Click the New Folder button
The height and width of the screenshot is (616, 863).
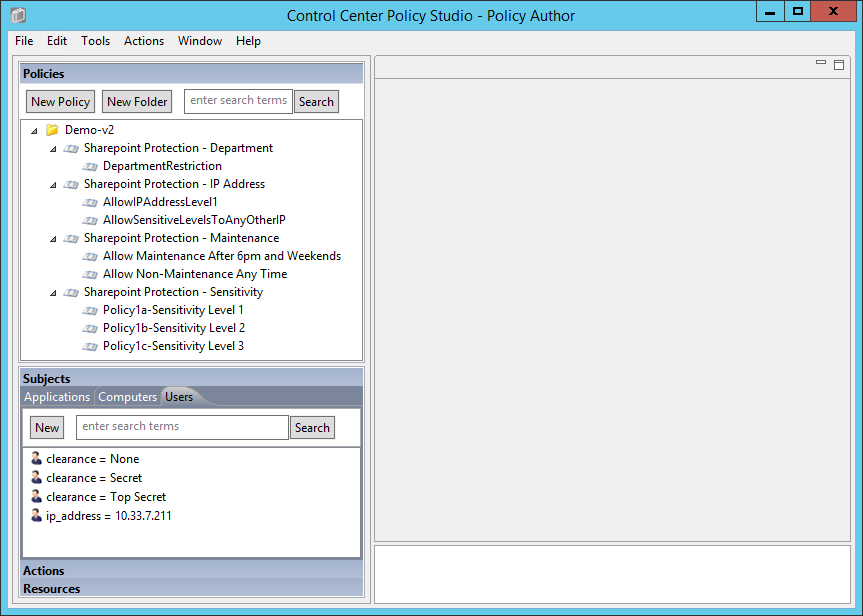(137, 102)
